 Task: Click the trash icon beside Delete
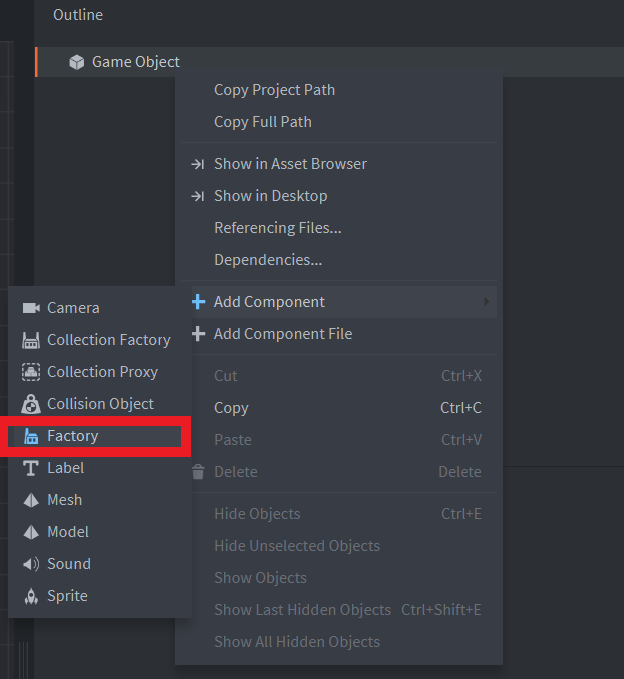(x=198, y=472)
